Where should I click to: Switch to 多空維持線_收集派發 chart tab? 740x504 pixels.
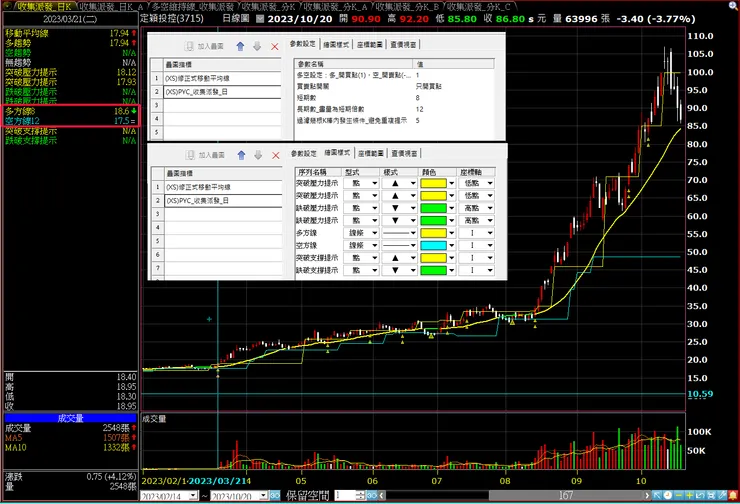(x=193, y=7)
